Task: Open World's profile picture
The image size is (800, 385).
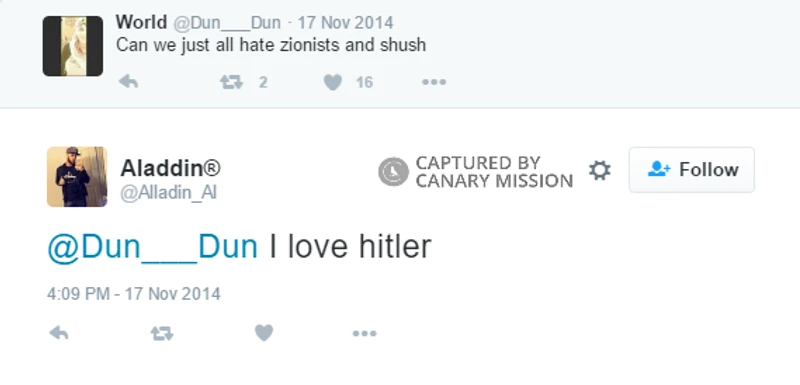Action: coord(73,46)
